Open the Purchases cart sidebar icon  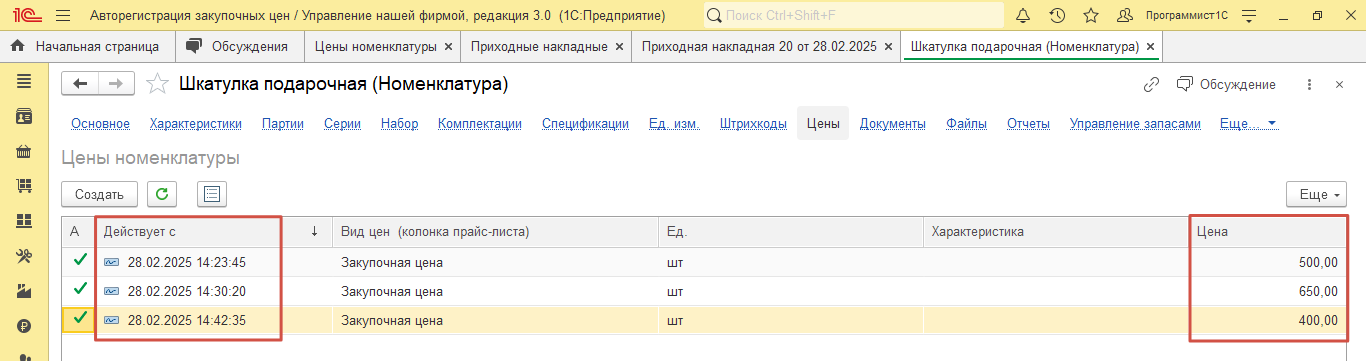pyautogui.click(x=24, y=186)
